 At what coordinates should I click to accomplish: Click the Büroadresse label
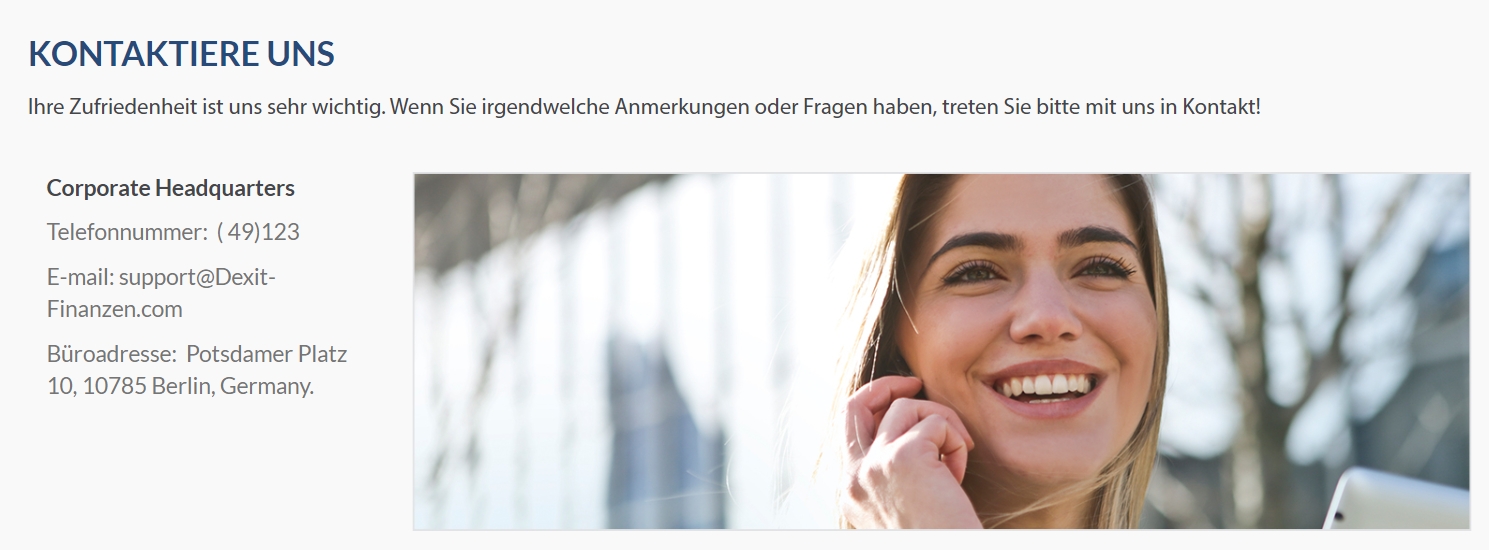(112, 354)
